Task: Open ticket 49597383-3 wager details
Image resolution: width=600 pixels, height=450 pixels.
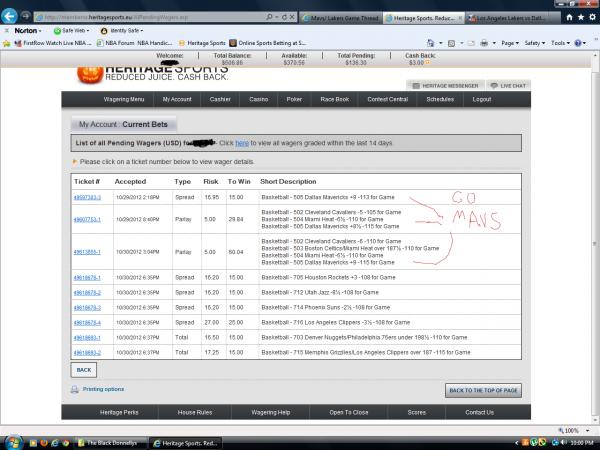Action: (87, 197)
